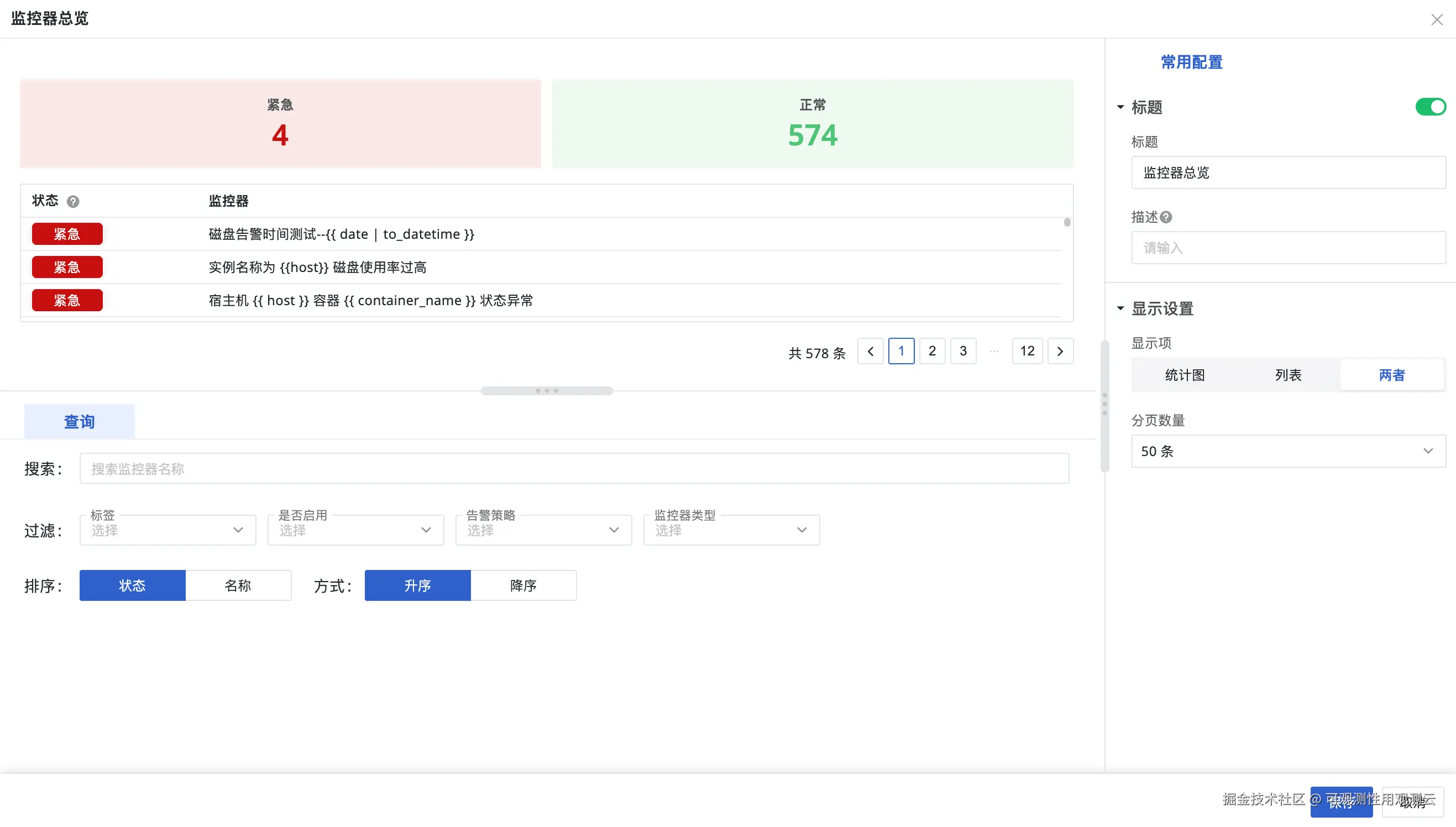This screenshot has height=827, width=1456.
Task: Close the 监控器总览 dialog with X icon
Action: click(x=1437, y=20)
